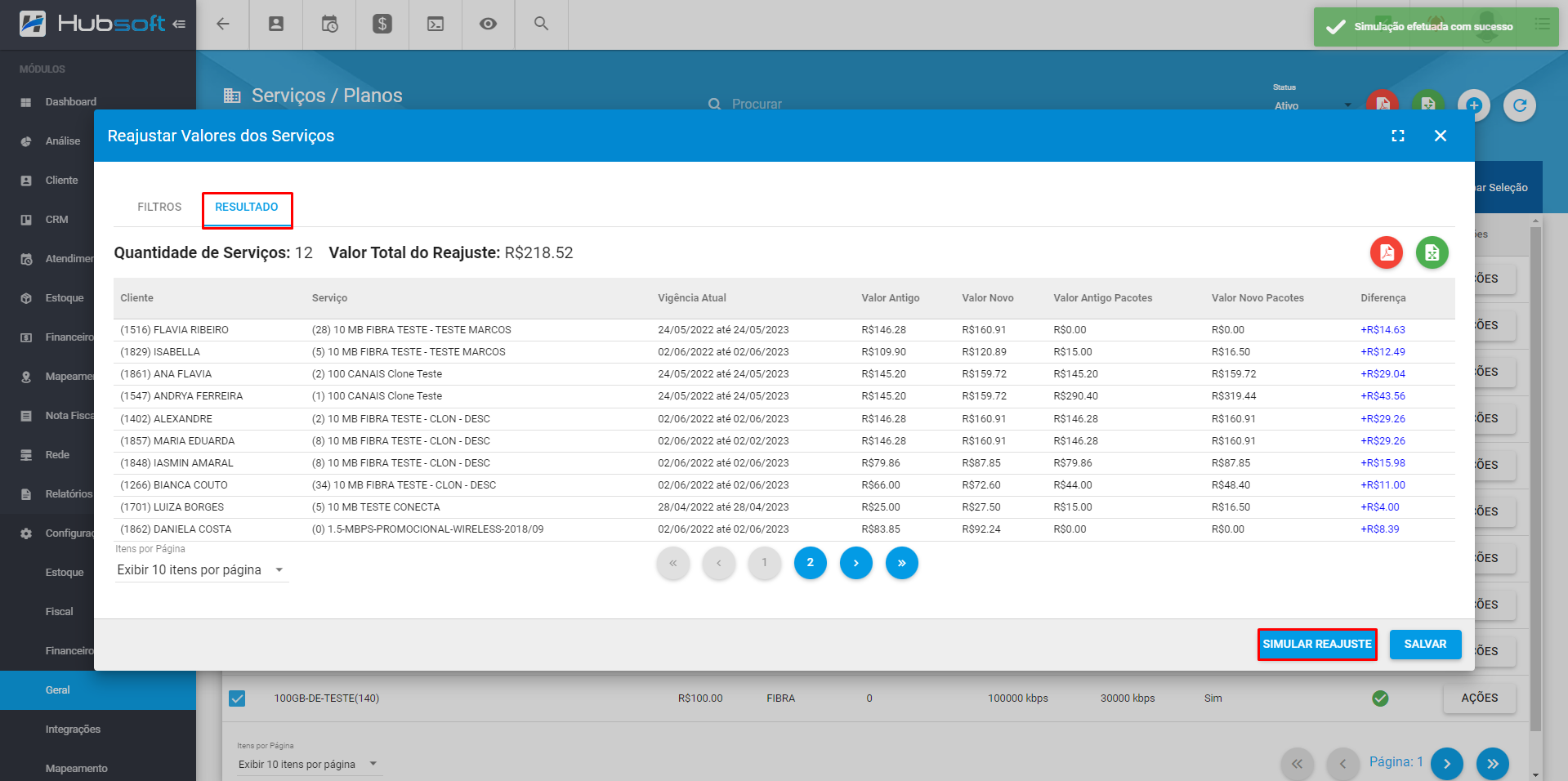Click the row for DANIELA COSTA

[784, 529]
